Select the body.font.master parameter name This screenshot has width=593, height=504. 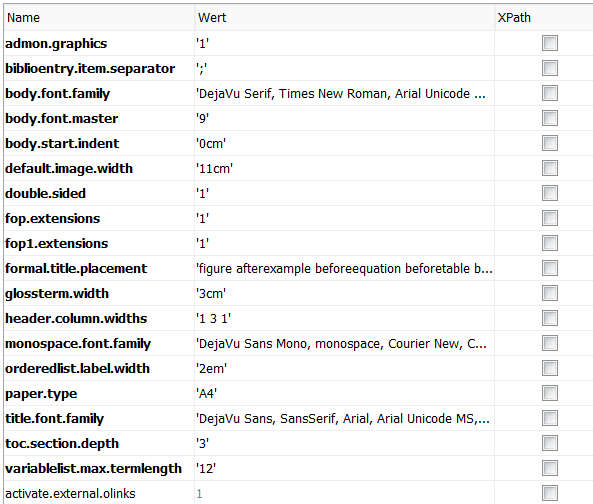tap(62, 118)
